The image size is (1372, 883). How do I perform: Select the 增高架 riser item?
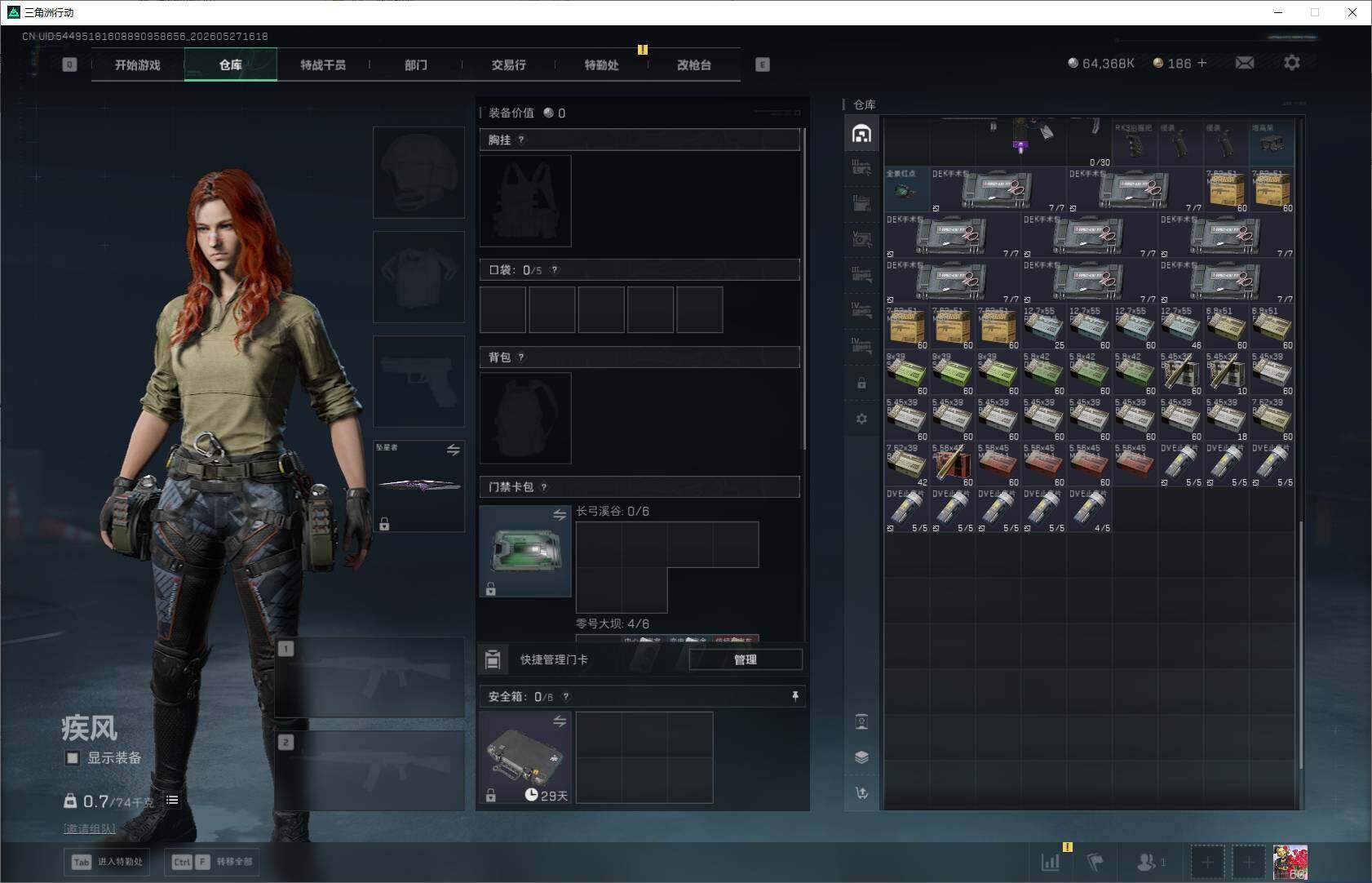click(x=1272, y=144)
